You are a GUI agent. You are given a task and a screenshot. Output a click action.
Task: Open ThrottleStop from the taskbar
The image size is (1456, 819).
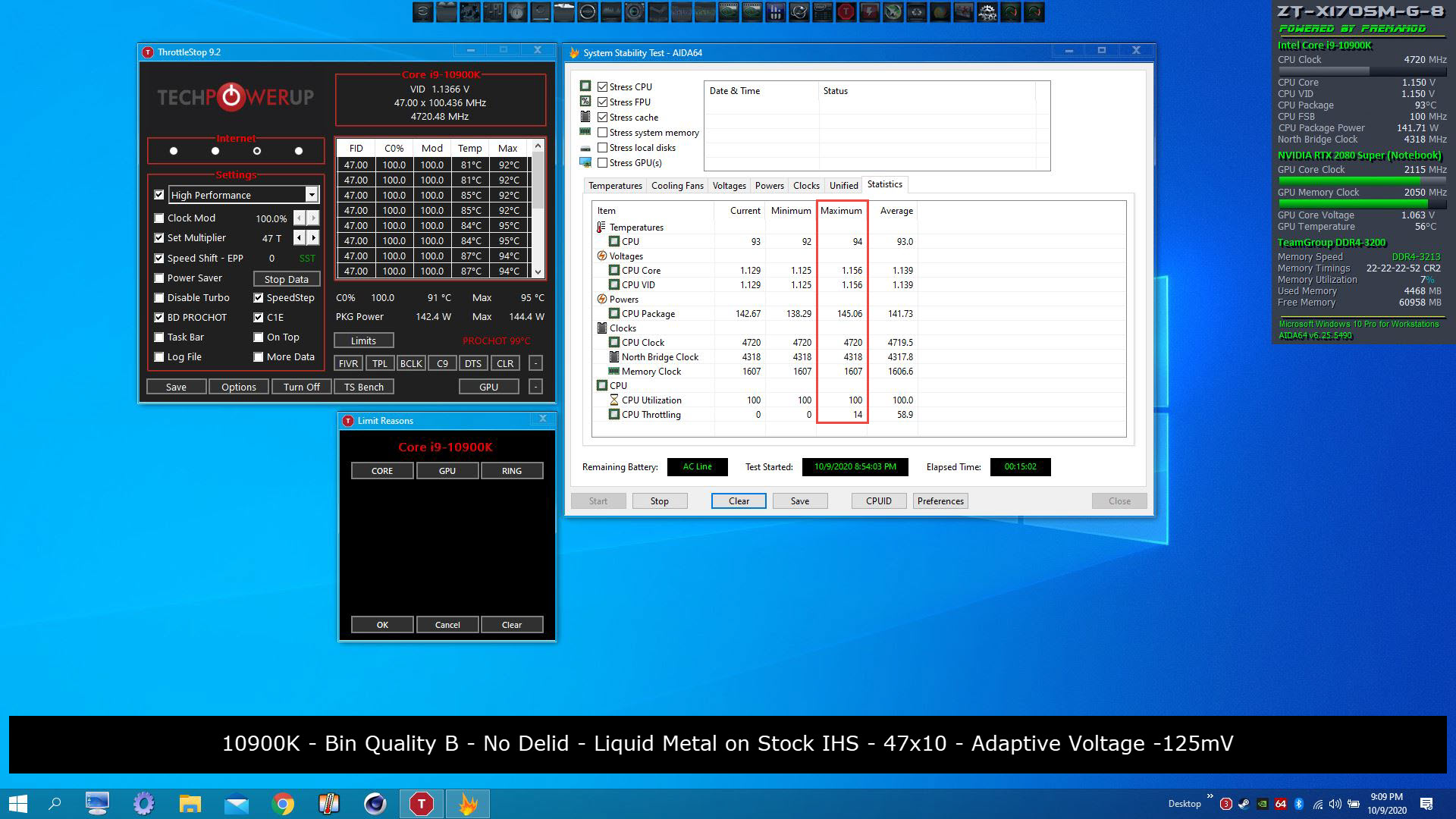click(421, 803)
